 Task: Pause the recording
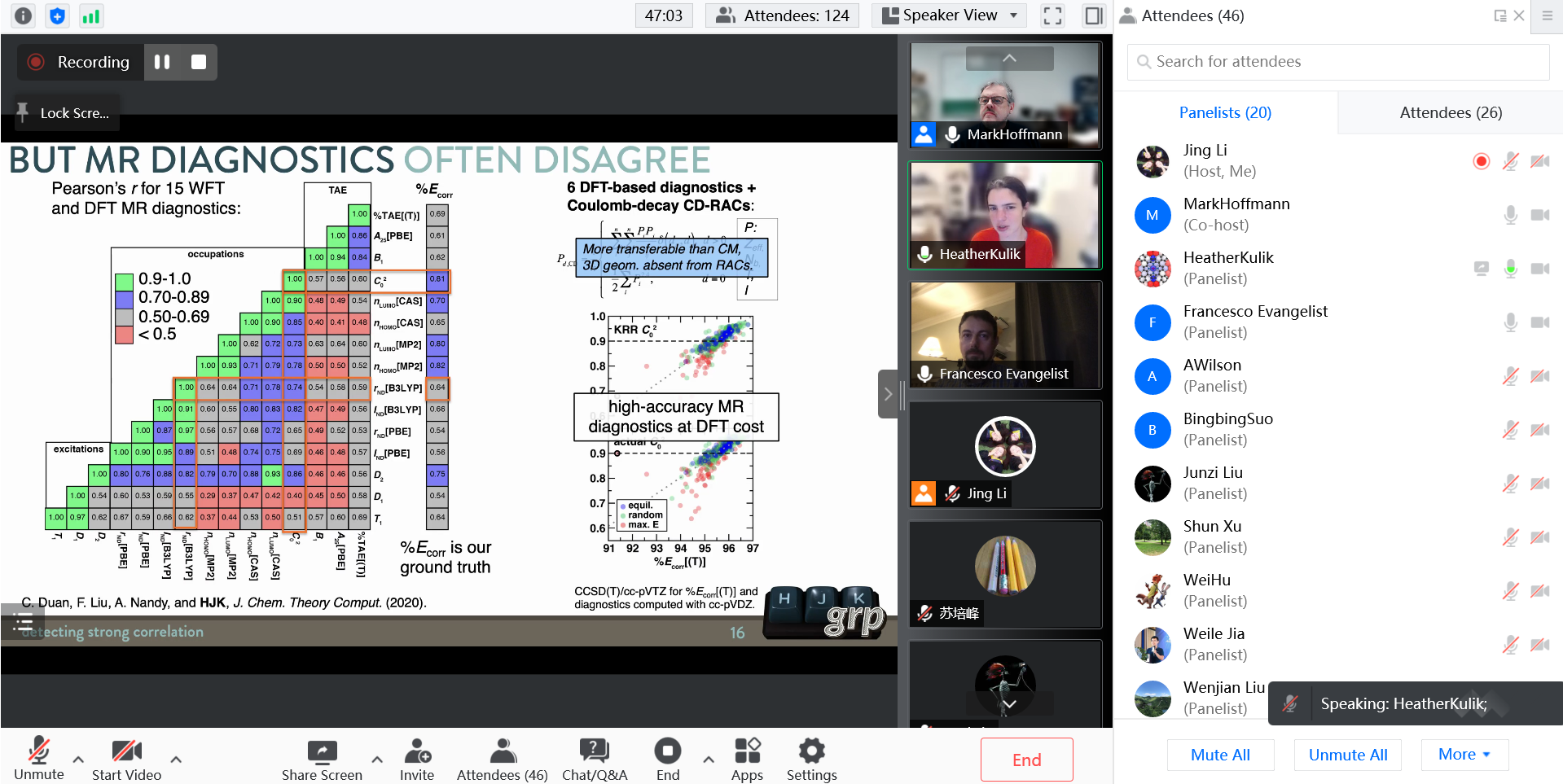point(162,62)
